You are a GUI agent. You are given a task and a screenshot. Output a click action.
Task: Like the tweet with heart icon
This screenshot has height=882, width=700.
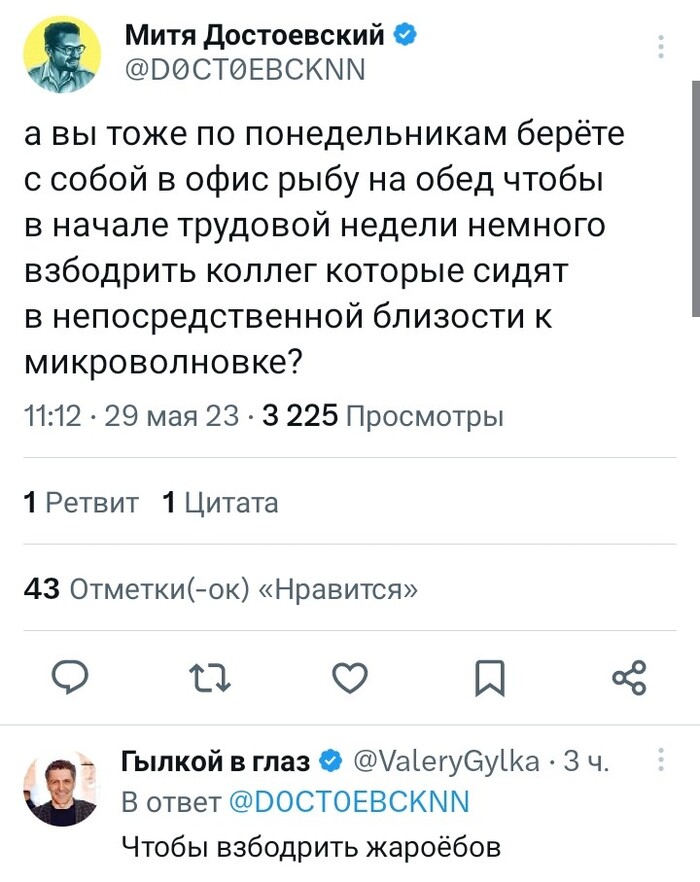(x=348, y=680)
